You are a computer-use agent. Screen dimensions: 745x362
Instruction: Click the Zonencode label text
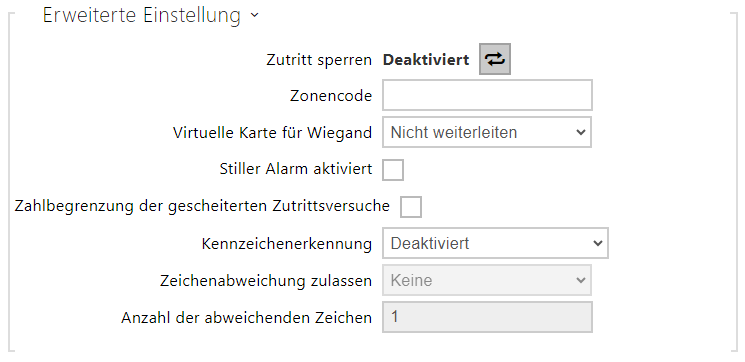(x=331, y=96)
